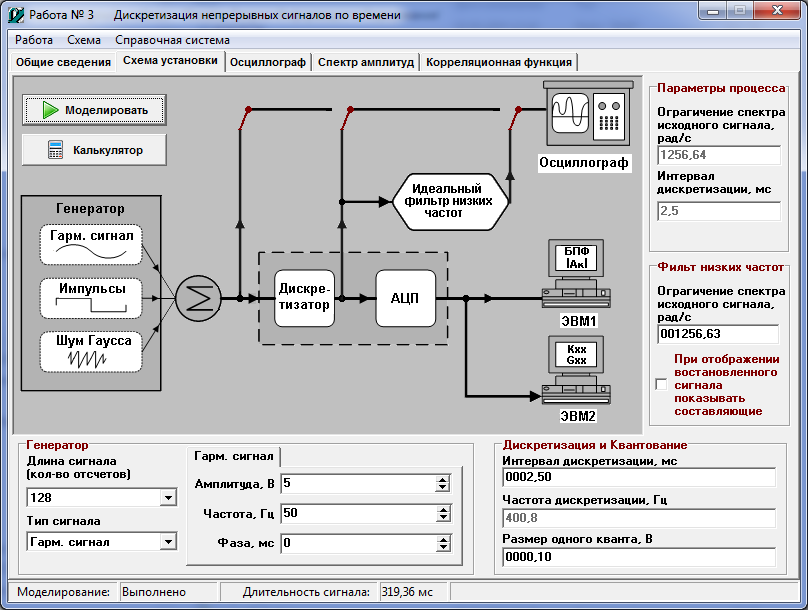Switch to the Спектр амплитуд tab

tap(365, 62)
